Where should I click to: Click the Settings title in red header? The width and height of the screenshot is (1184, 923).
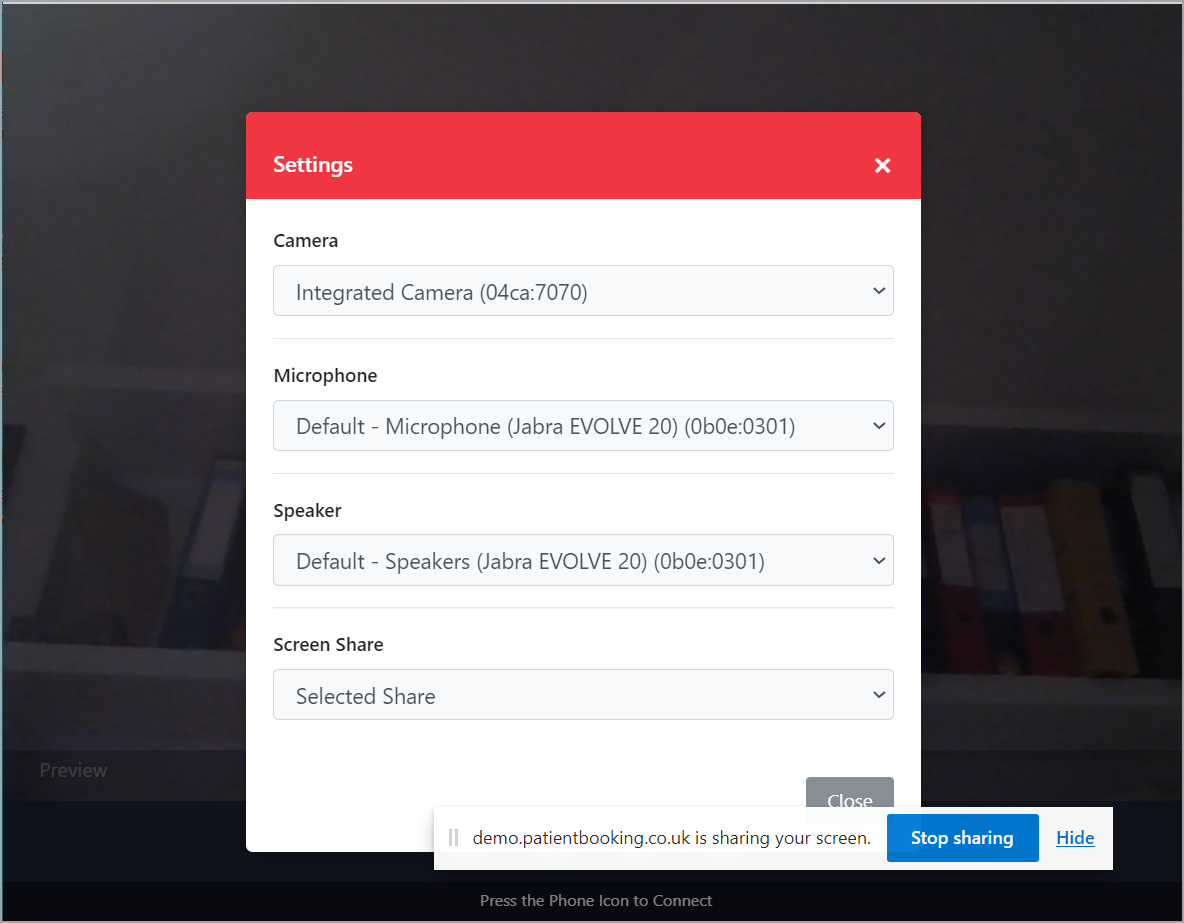[x=313, y=165]
